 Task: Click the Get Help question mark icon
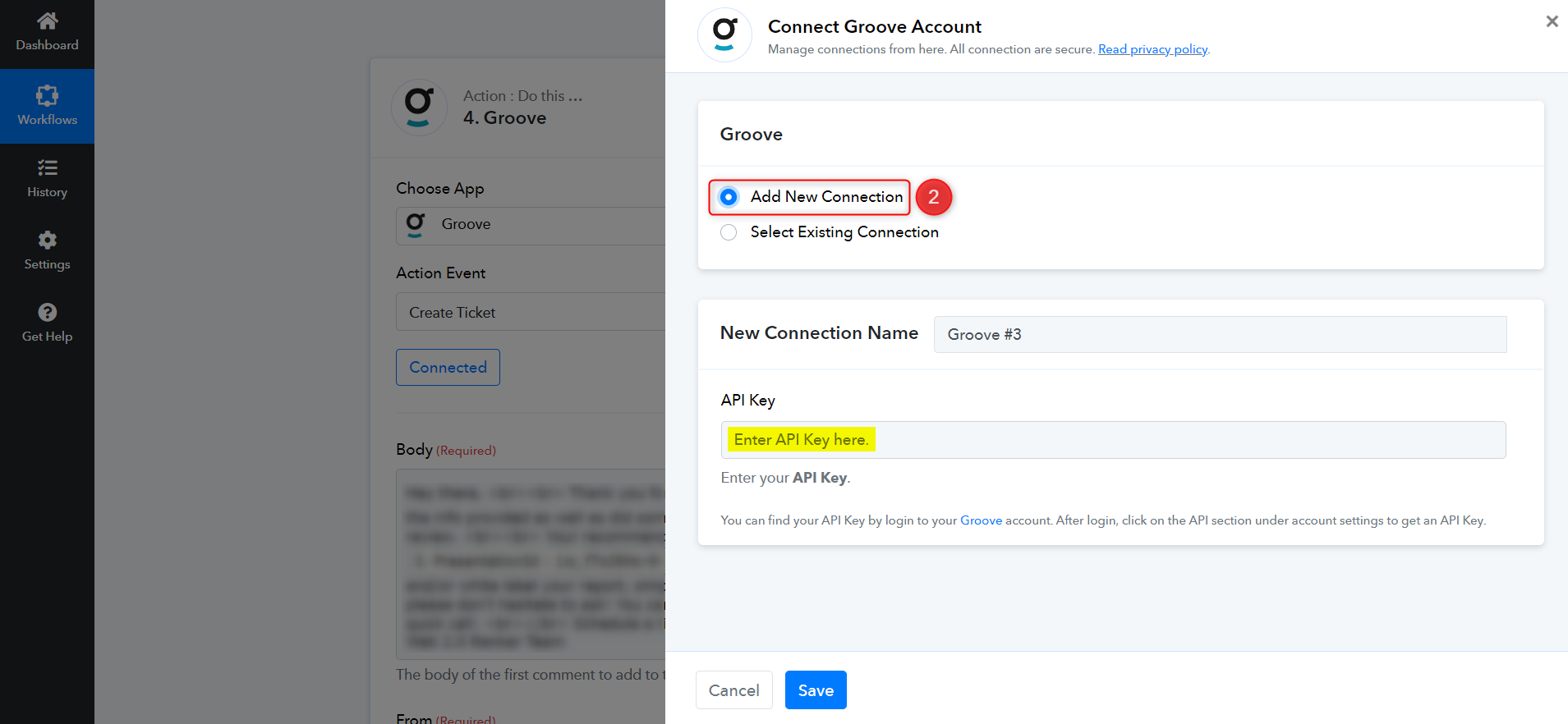(x=48, y=312)
